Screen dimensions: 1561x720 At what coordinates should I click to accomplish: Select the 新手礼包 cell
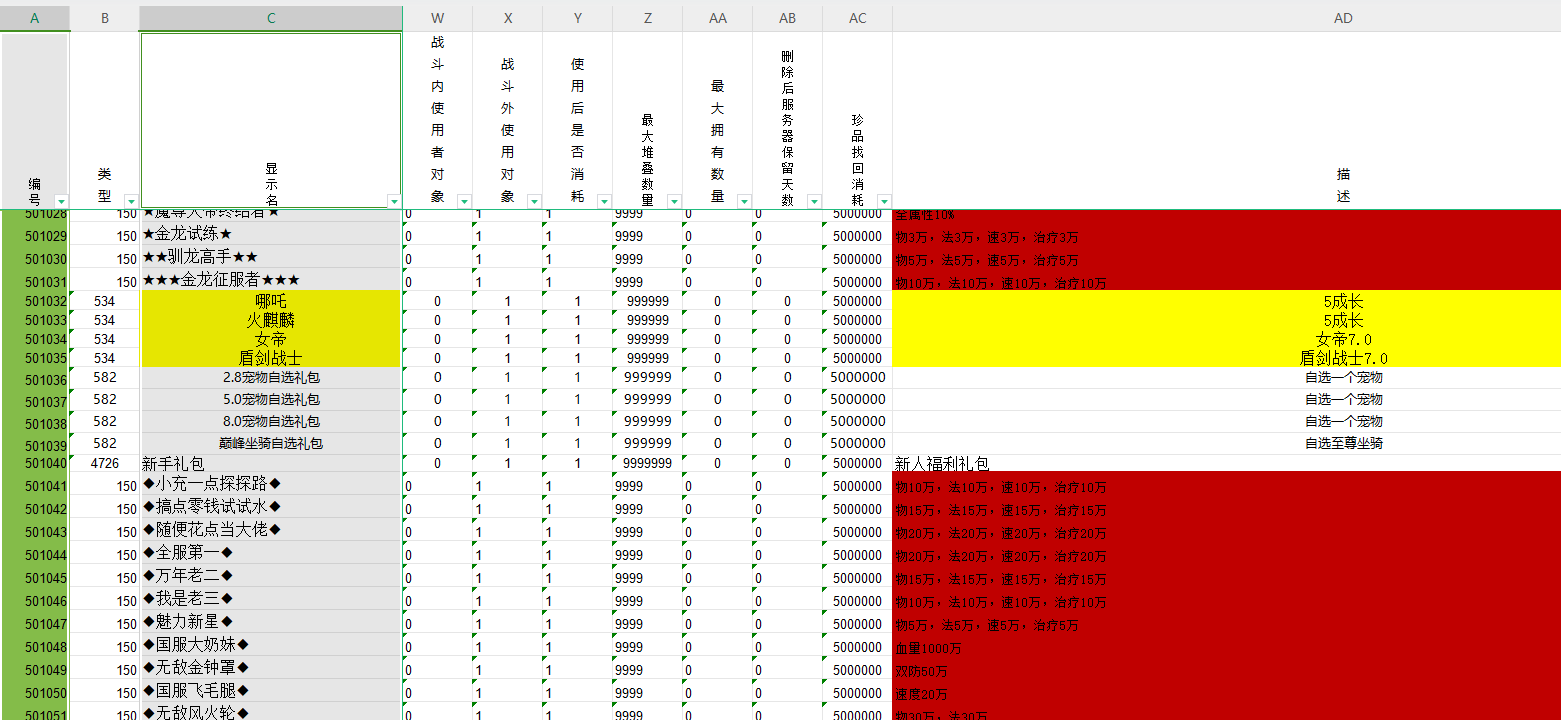coord(271,464)
